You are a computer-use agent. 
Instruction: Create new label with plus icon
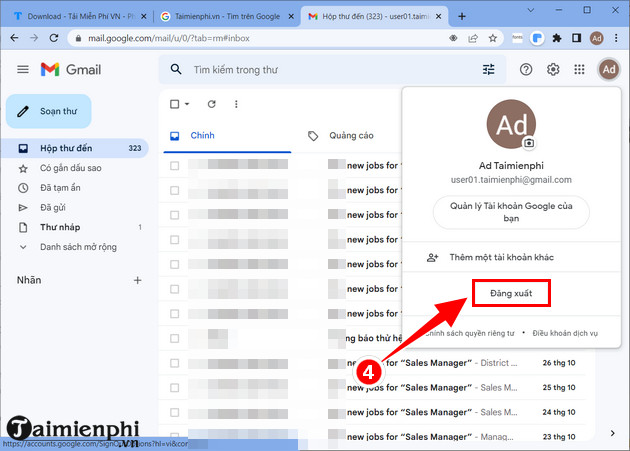click(137, 280)
